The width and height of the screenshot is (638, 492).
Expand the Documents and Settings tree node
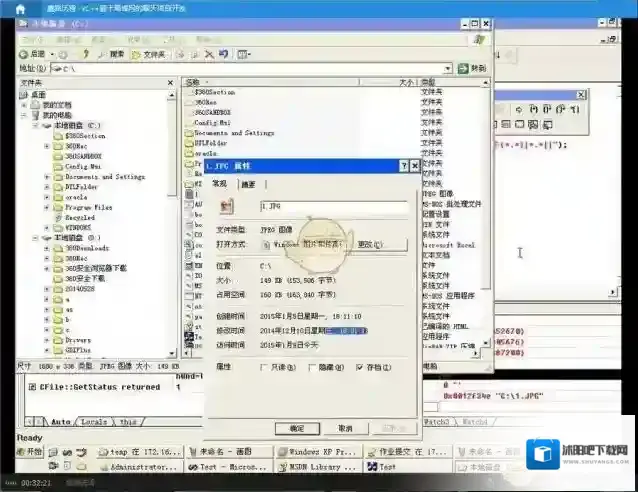click(x=47, y=176)
